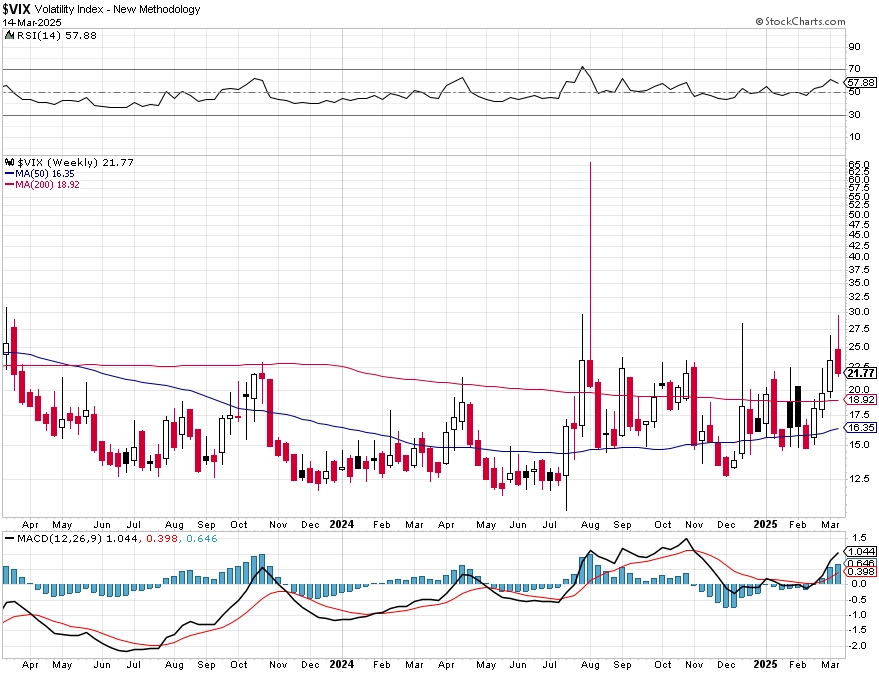Click the RSI(14) indicator icon

tap(10, 35)
